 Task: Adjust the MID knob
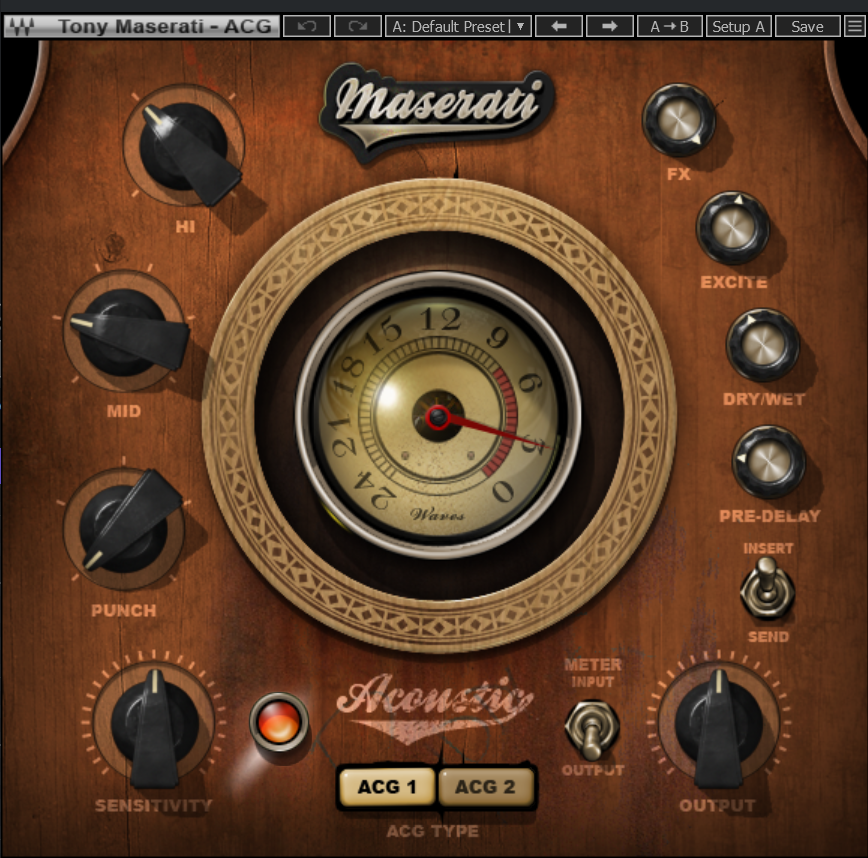point(125,332)
